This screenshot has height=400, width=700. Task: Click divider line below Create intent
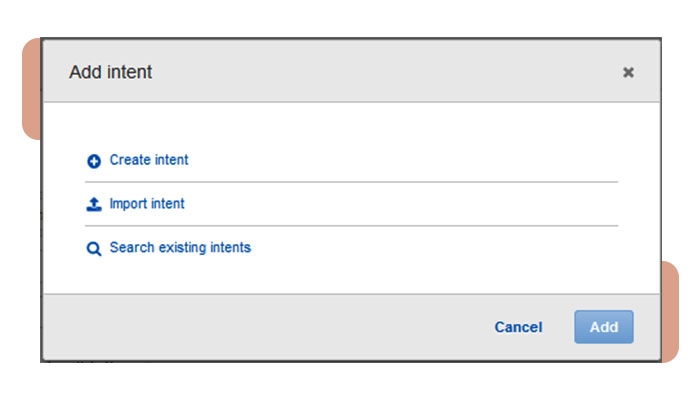click(350, 182)
